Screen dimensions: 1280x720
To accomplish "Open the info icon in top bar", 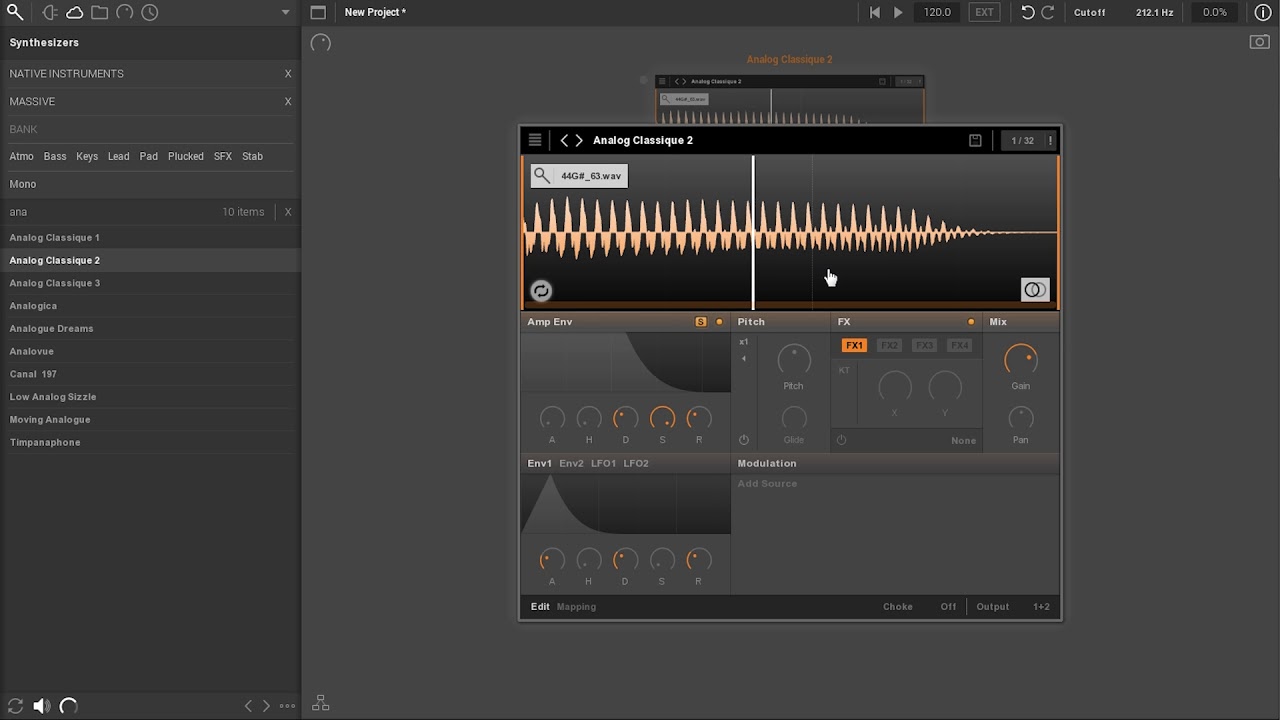I will pos(1263,12).
